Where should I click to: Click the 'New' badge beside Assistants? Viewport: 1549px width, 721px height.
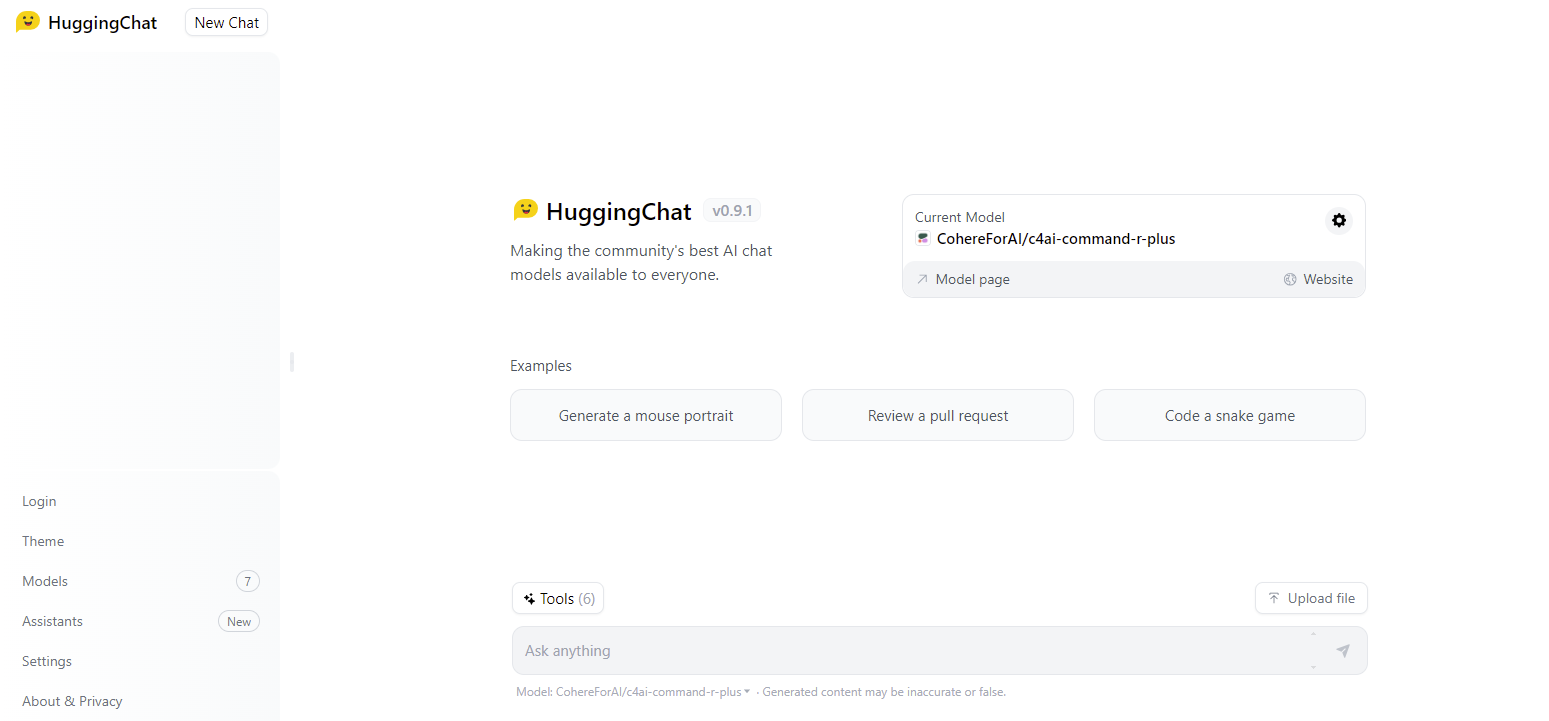coord(239,621)
